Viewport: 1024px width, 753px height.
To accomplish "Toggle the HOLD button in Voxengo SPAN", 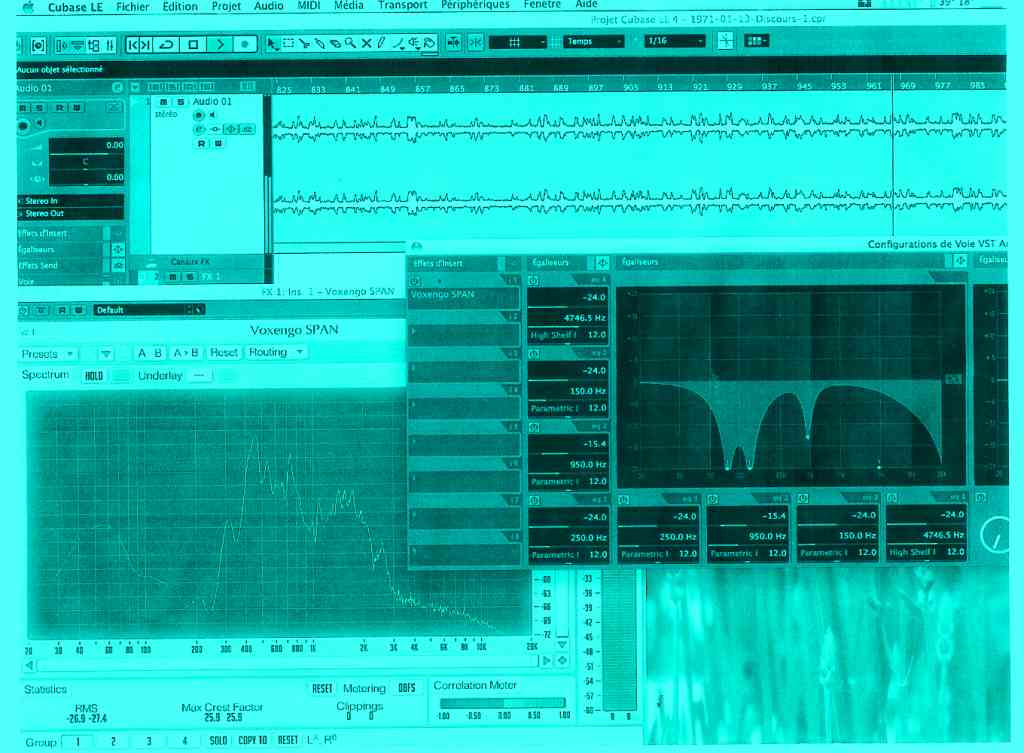I will (94, 375).
